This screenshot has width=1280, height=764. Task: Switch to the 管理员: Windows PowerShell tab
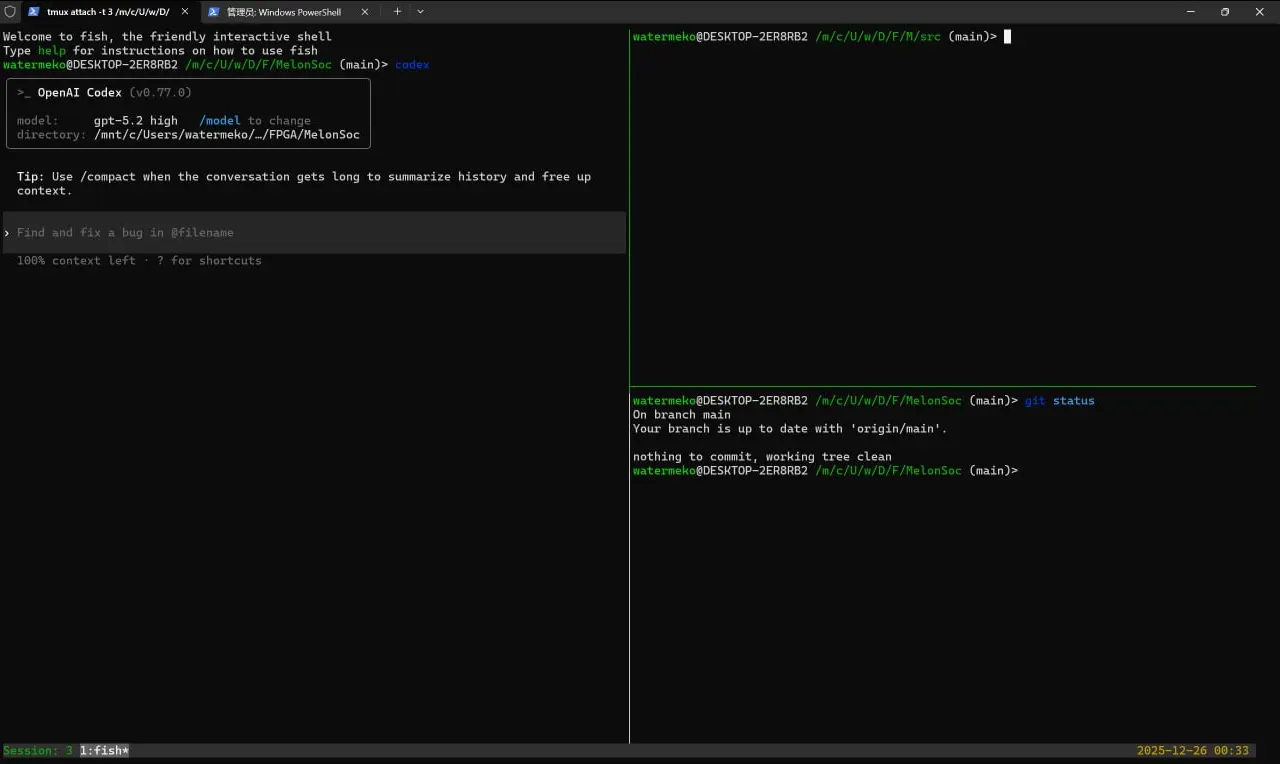pos(284,12)
